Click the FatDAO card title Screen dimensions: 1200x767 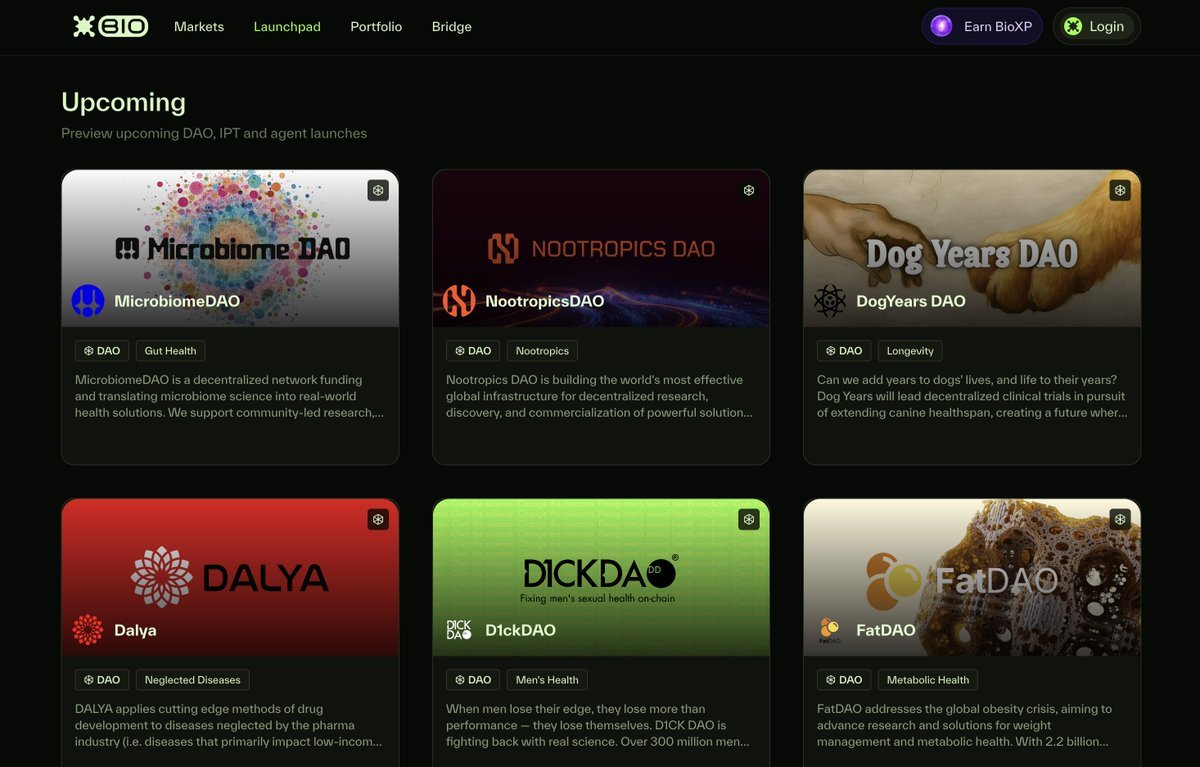[x=886, y=630]
